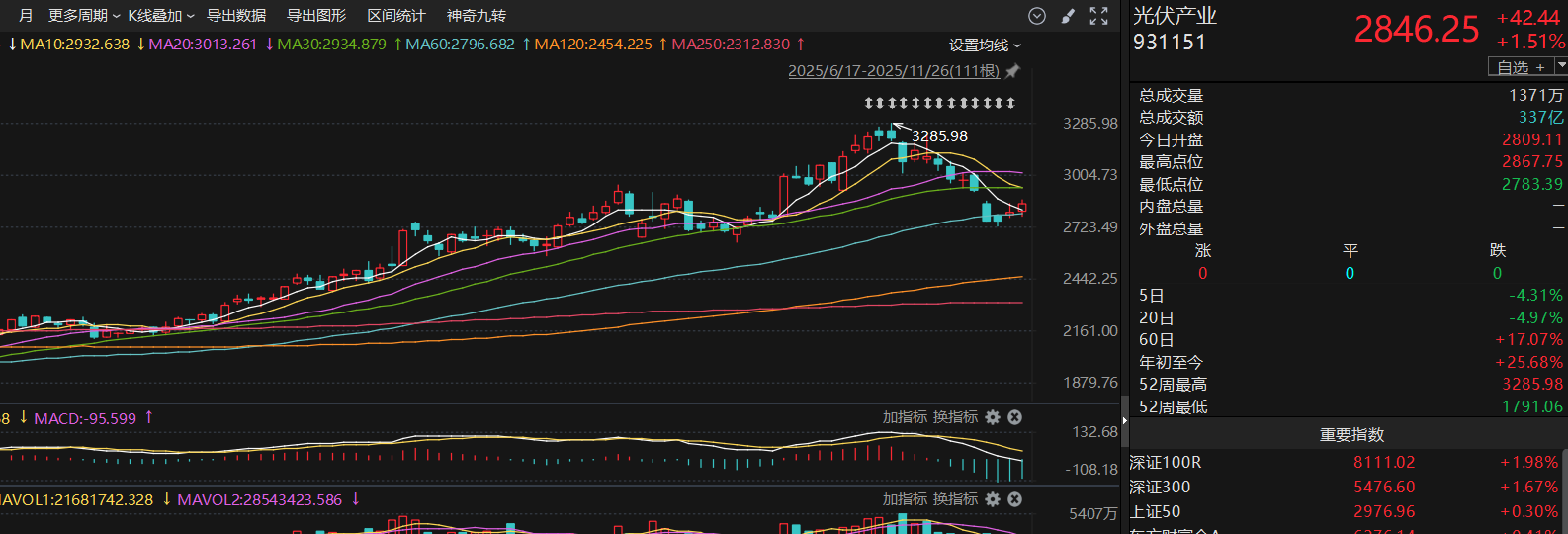
Task: Click MA60:2796.682 indicator label
Action: 461,44
